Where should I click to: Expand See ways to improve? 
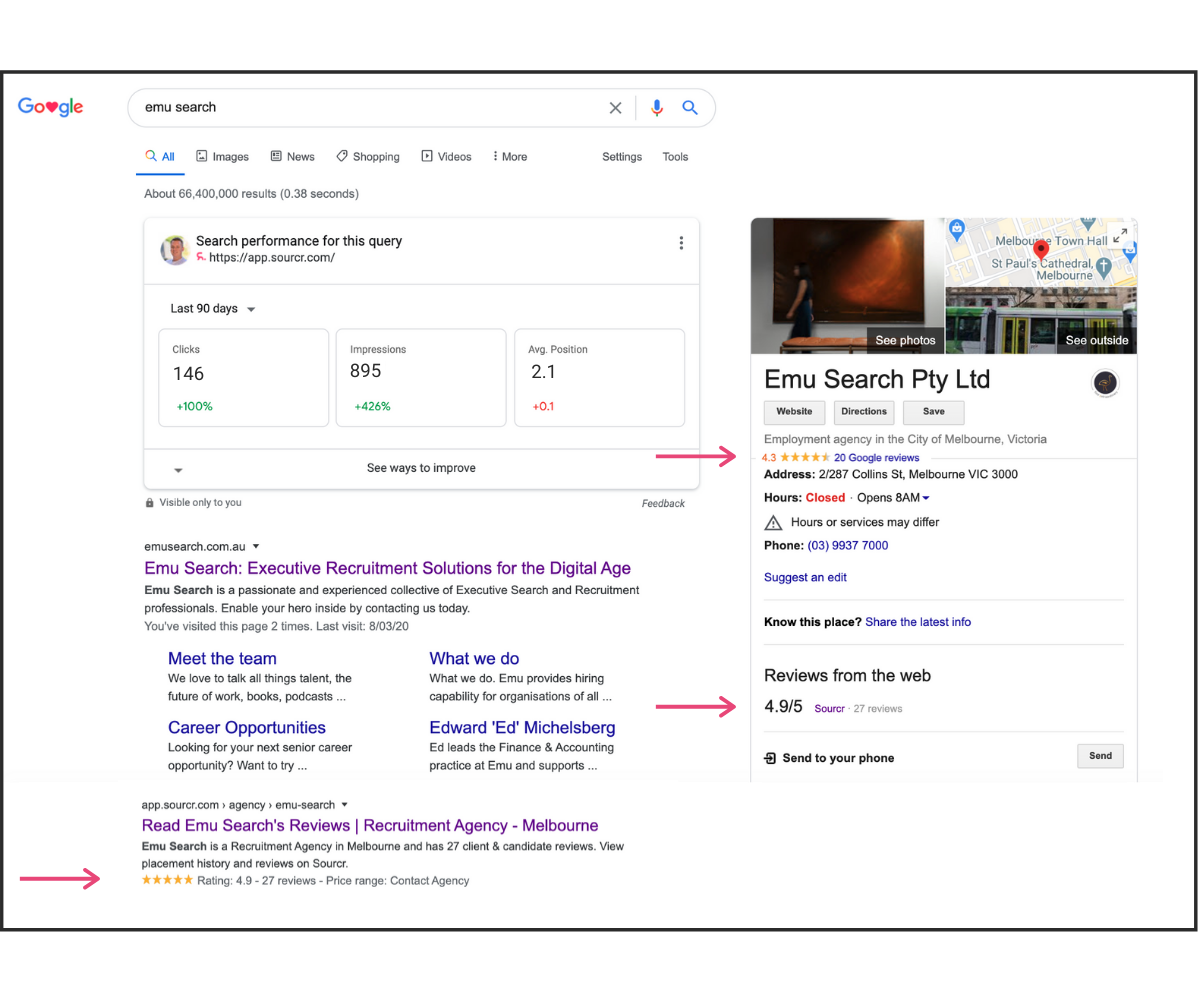421,468
